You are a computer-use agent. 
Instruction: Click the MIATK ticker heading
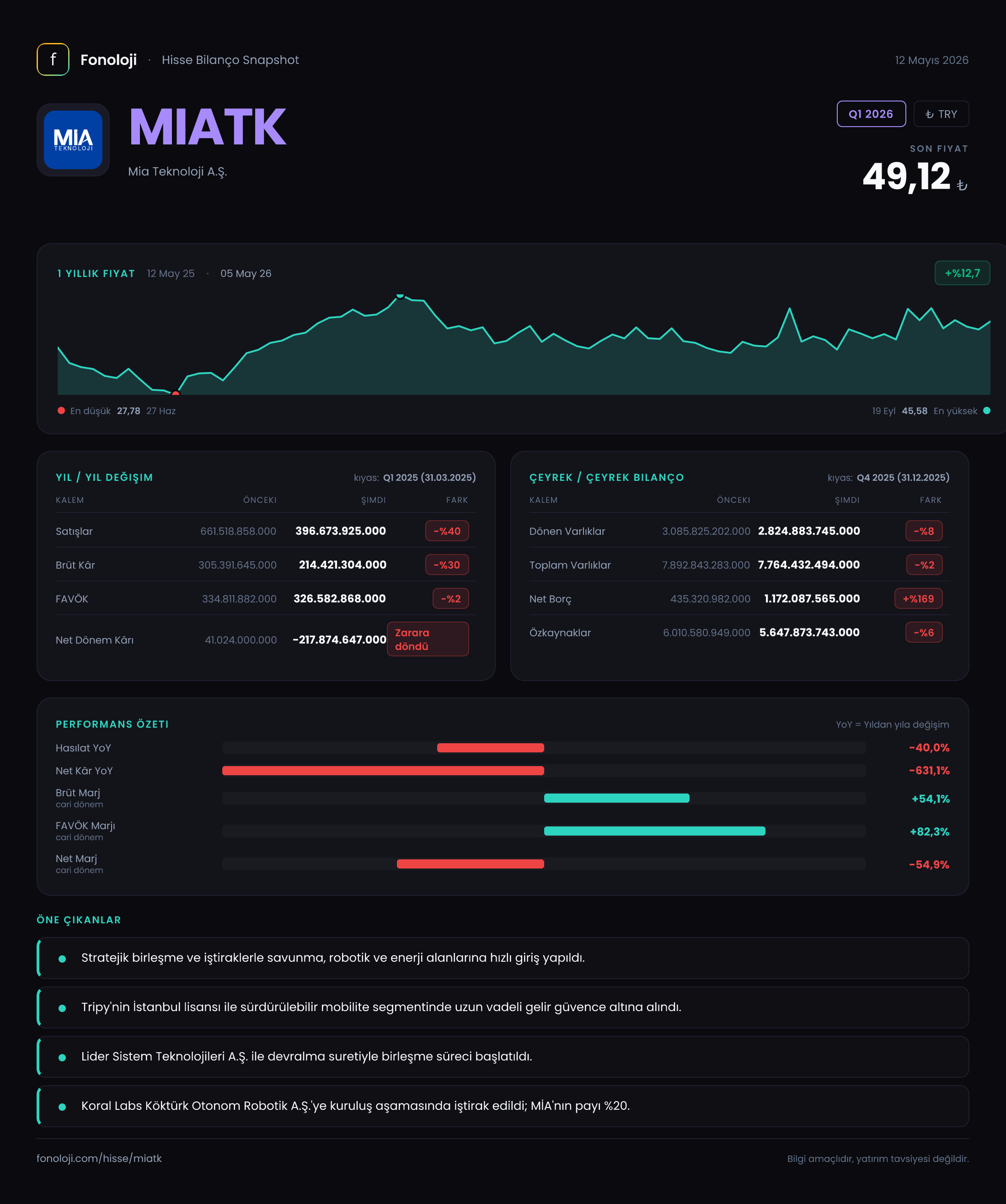pyautogui.click(x=208, y=127)
